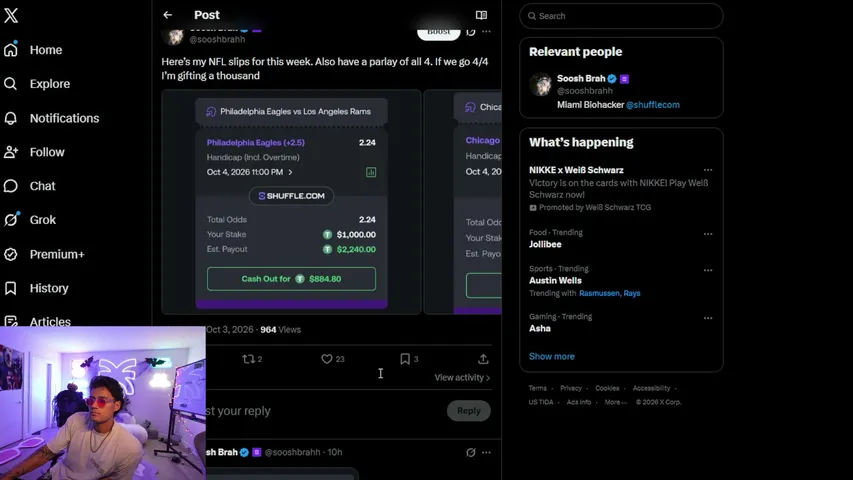The height and width of the screenshot is (480, 853).
Task: Click the Boost button
Action: 438,33
